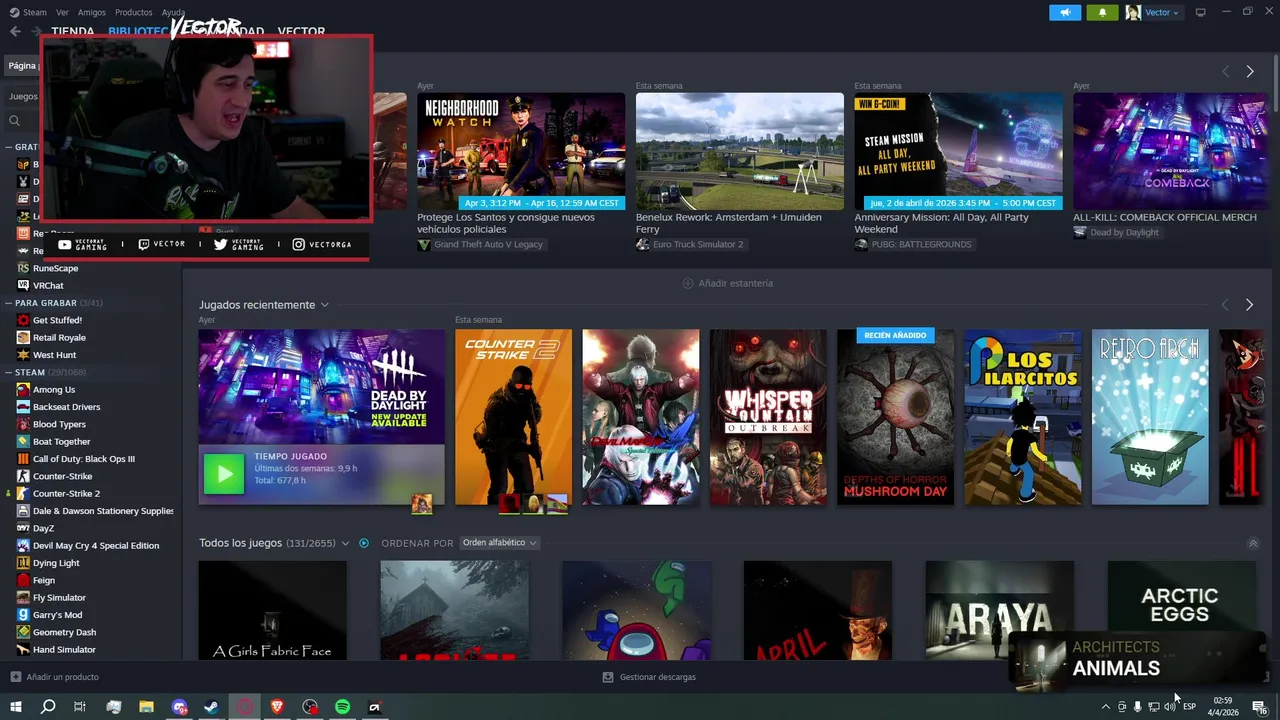This screenshot has height=720, width=1280.
Task: Open the Productos menu
Action: [x=134, y=12]
